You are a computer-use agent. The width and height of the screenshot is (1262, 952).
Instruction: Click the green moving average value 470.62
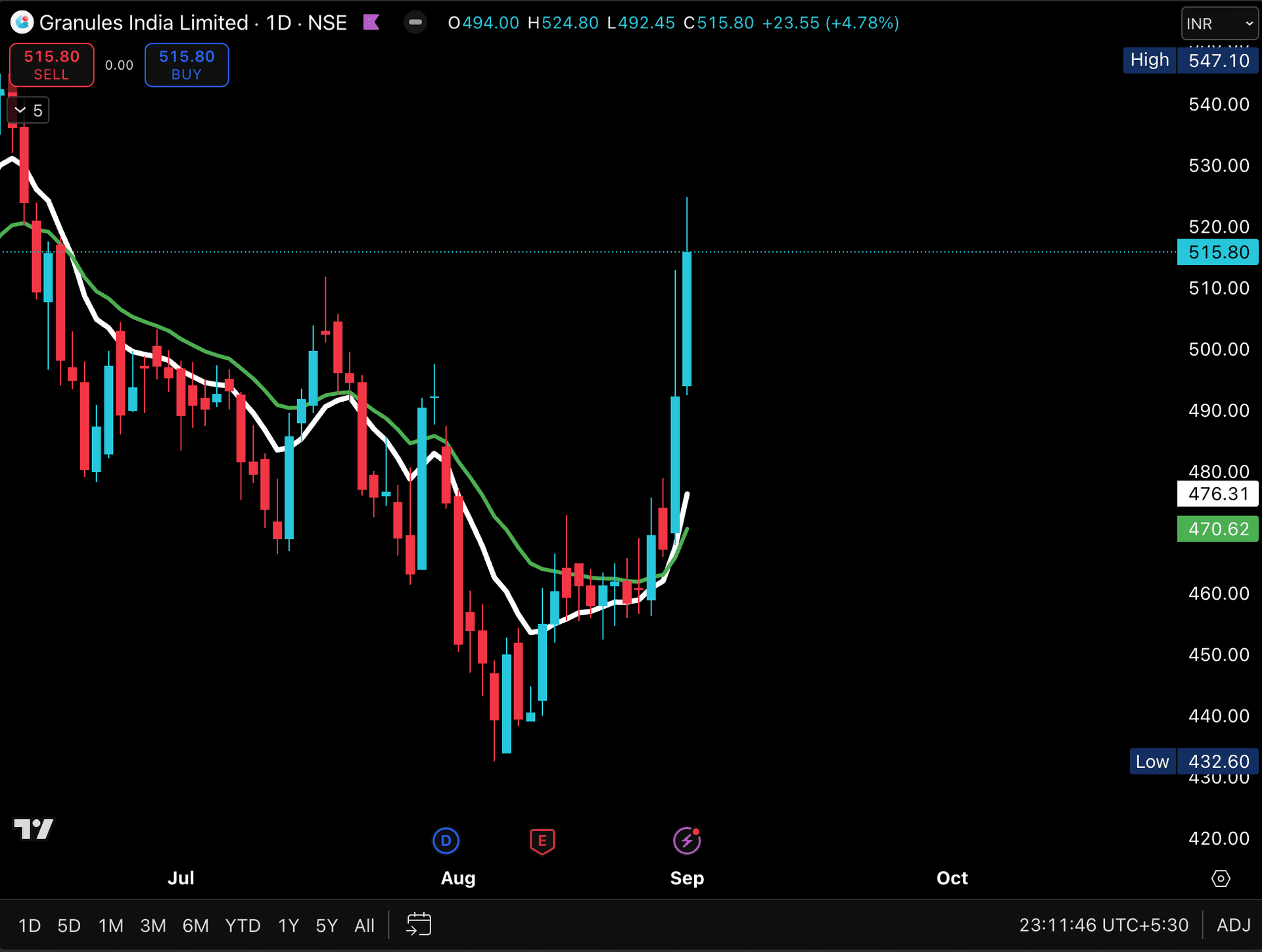(1218, 529)
